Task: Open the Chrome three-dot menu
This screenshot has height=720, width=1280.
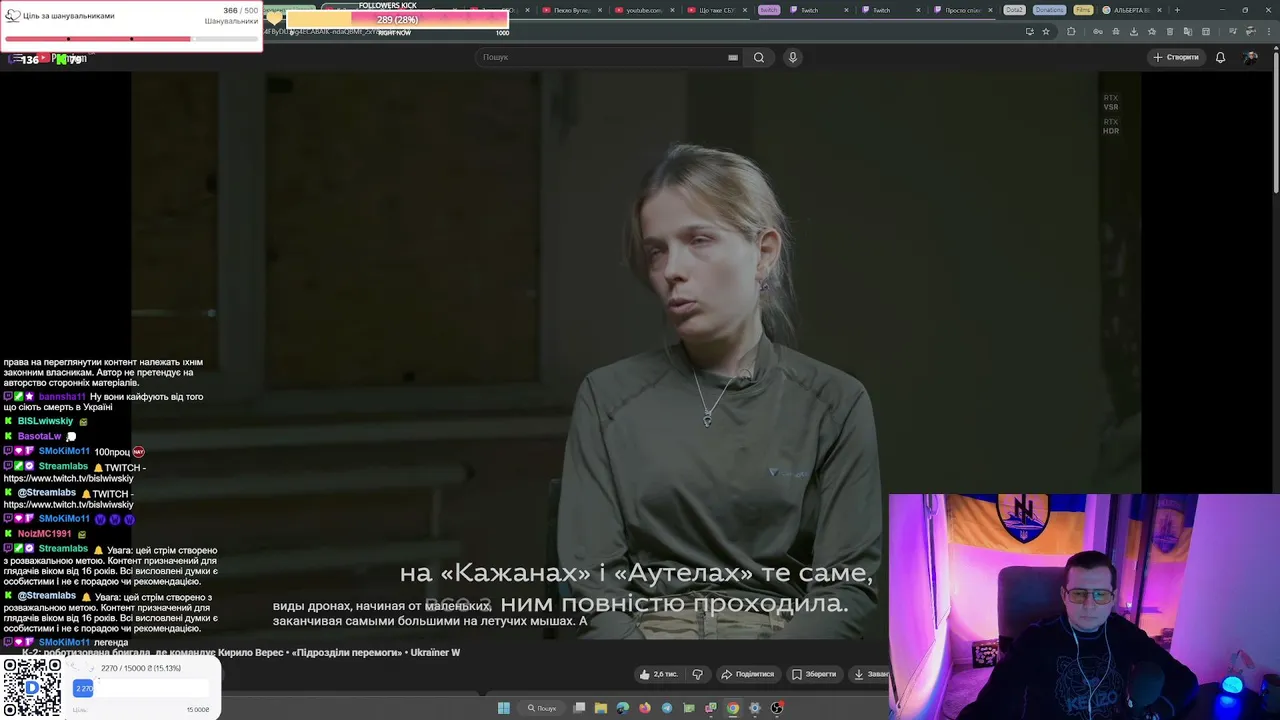Action: (x=1269, y=31)
